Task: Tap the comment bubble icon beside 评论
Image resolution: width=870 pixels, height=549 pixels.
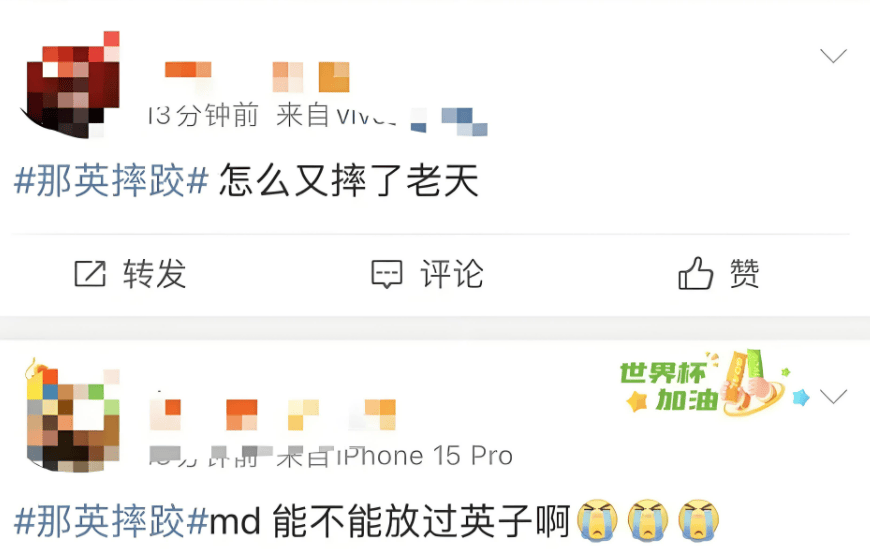Action: coord(386,274)
